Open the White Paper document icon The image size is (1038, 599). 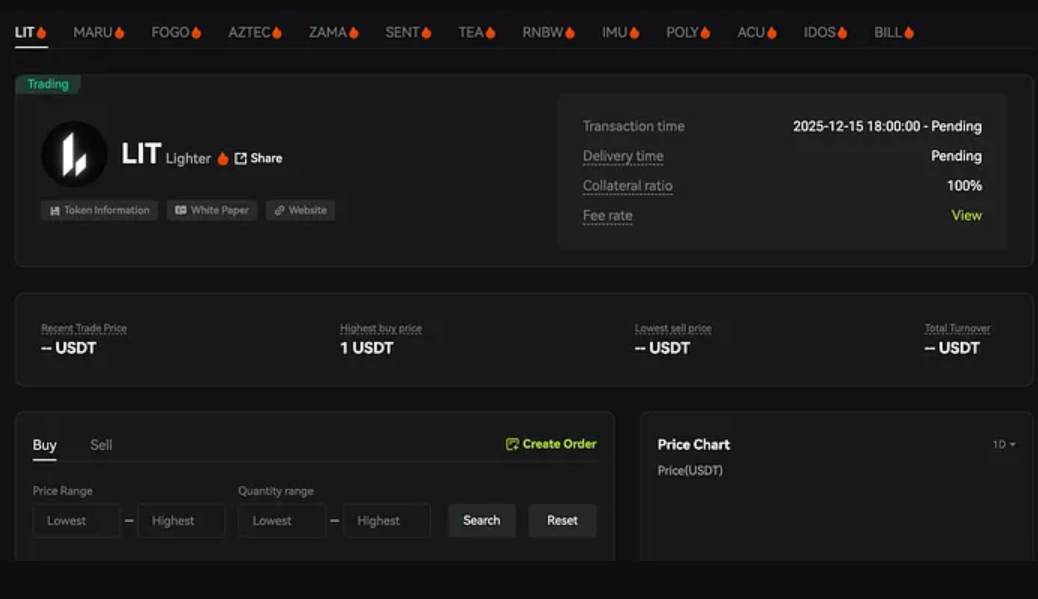[183, 210]
